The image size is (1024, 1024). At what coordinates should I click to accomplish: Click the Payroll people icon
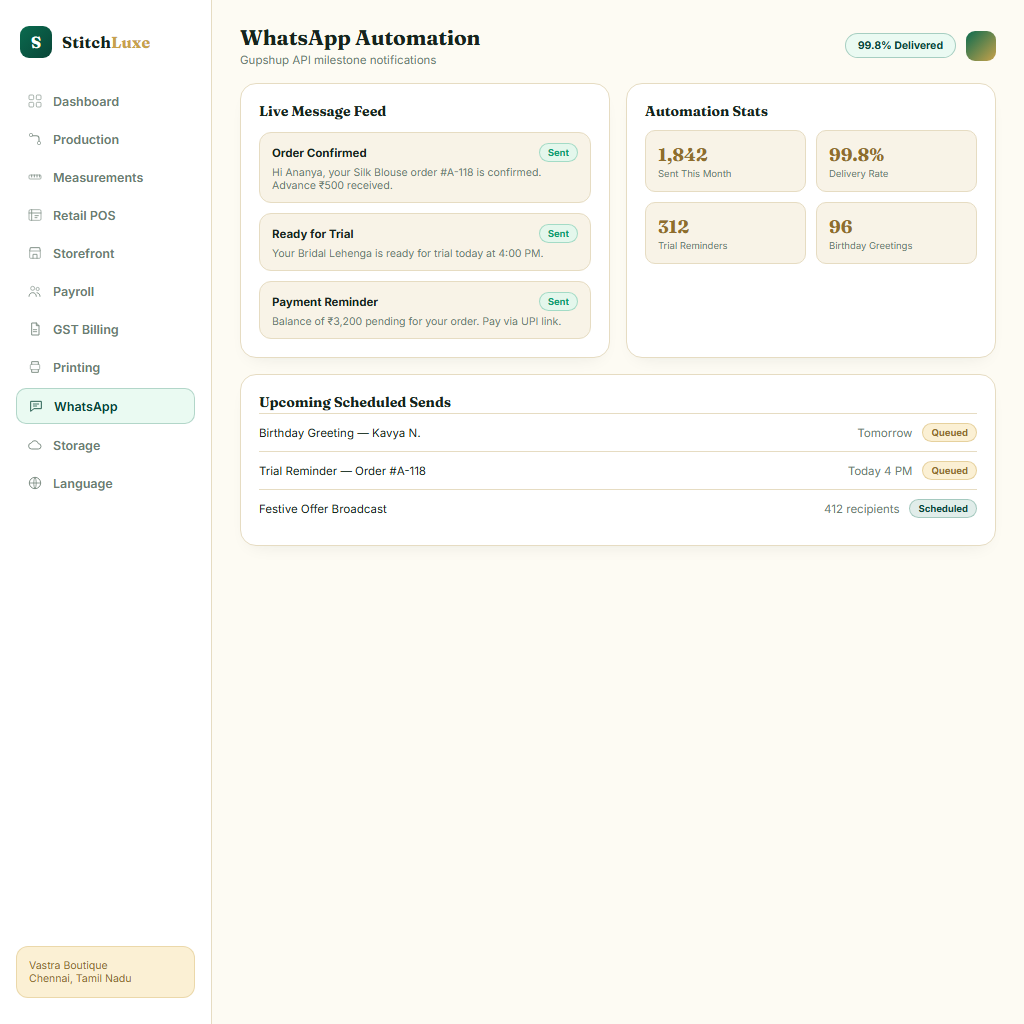coord(35,291)
